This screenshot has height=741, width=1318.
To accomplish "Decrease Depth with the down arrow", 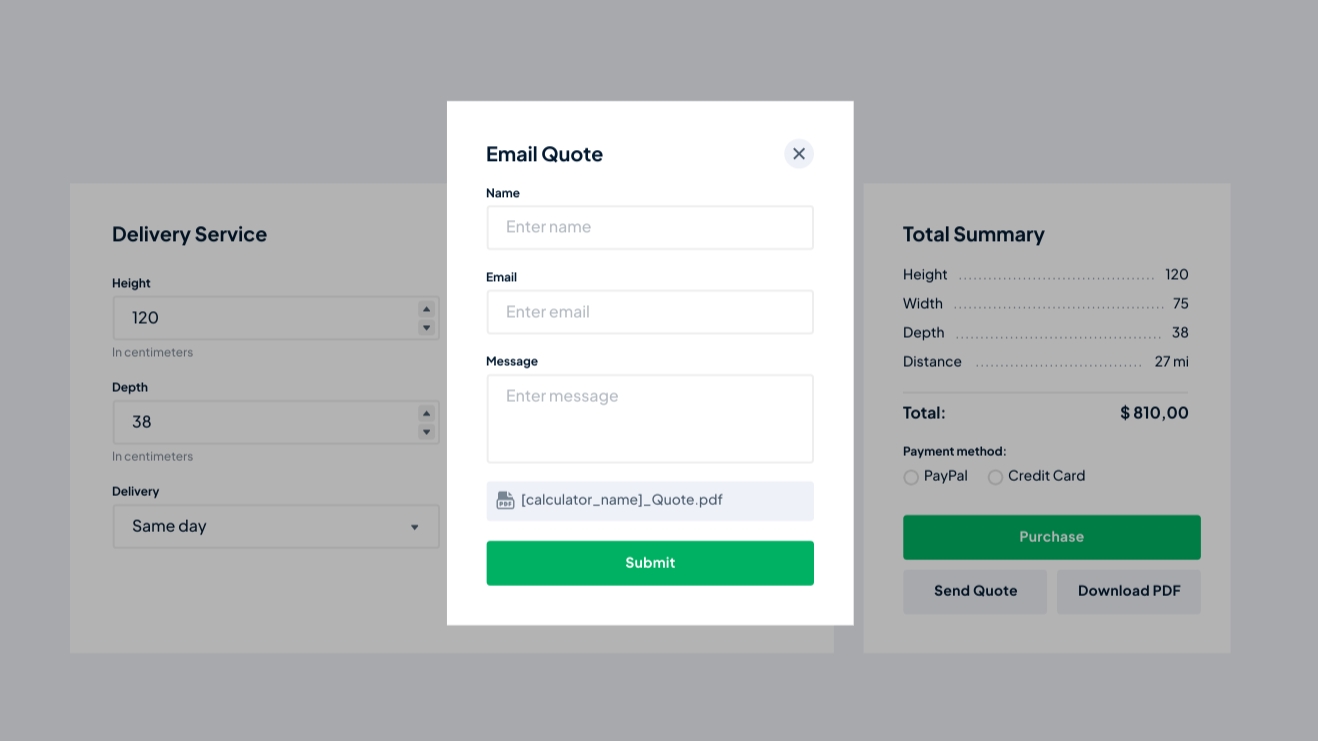I will 426,432.
